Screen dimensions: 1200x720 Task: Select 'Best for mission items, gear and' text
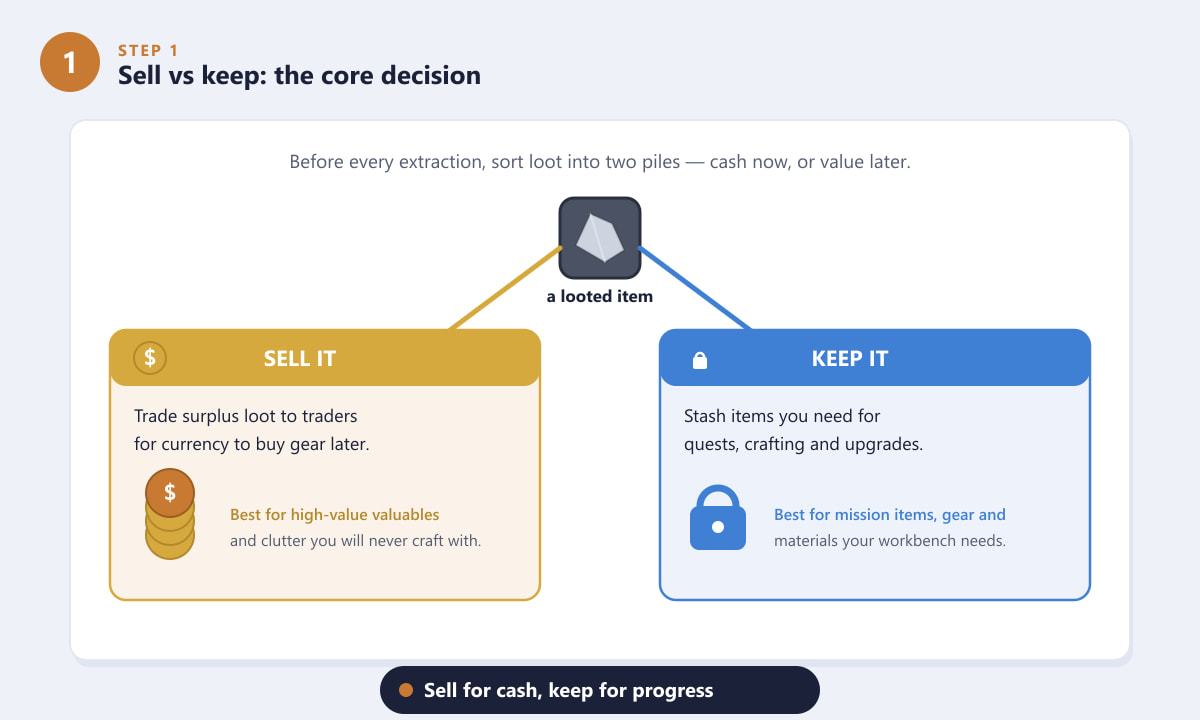[x=890, y=515]
